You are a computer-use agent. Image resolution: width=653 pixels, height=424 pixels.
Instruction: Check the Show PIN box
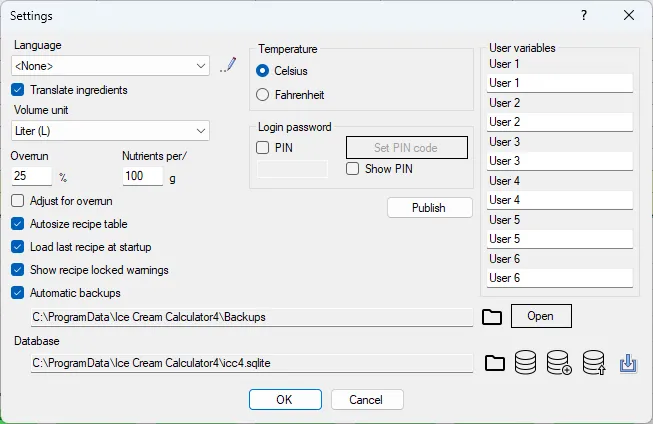point(352,169)
